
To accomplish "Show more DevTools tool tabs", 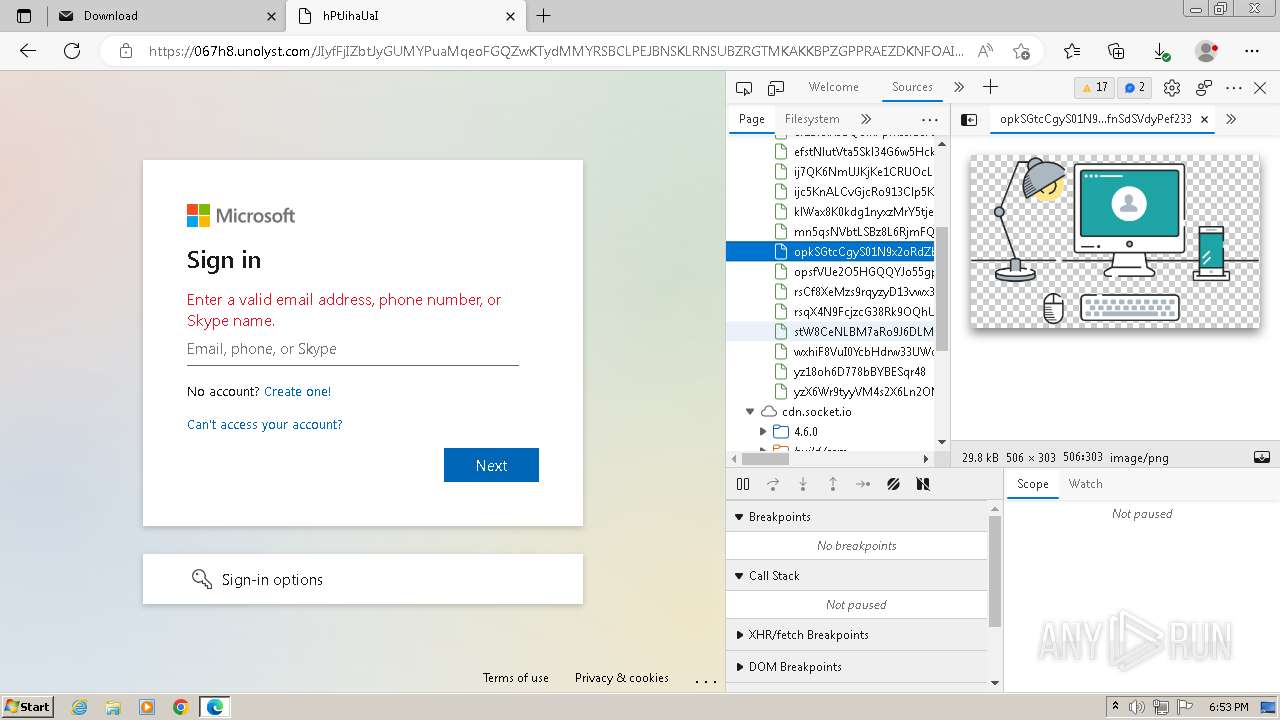I will pos(959,87).
